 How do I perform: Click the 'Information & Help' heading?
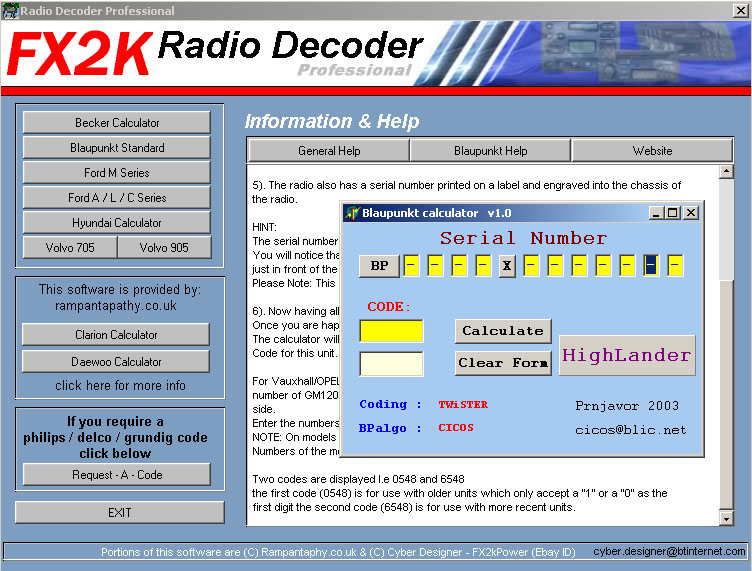pyautogui.click(x=332, y=121)
